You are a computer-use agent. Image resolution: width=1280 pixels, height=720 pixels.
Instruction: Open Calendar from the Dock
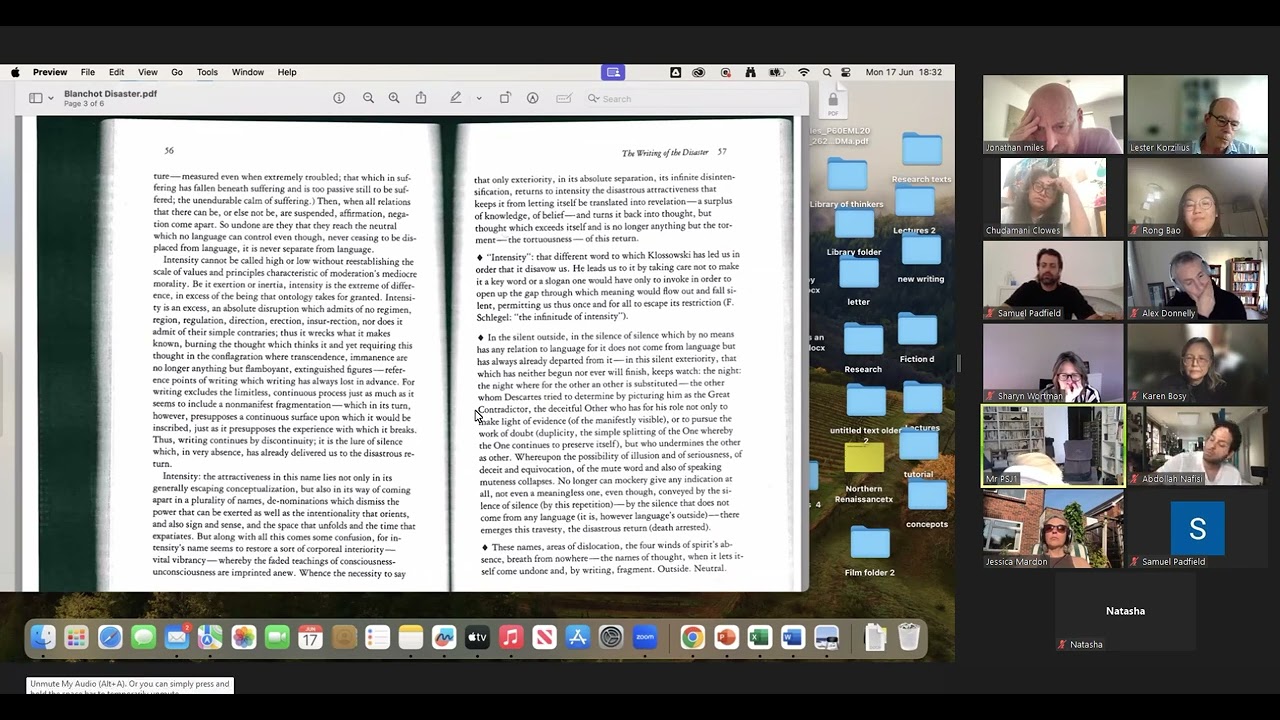(311, 637)
